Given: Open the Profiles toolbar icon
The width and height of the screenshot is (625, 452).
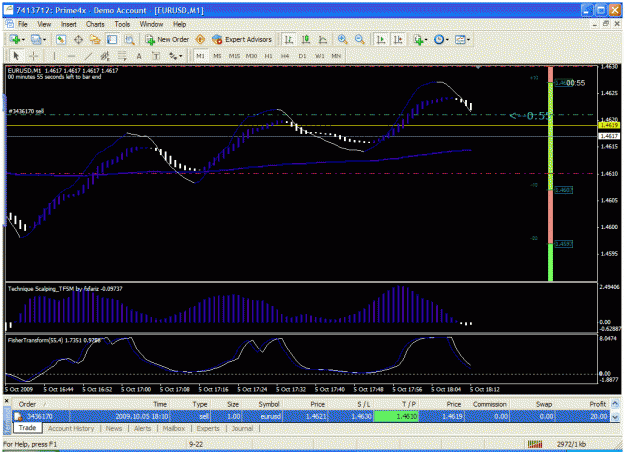Looking at the screenshot, I should point(36,39).
